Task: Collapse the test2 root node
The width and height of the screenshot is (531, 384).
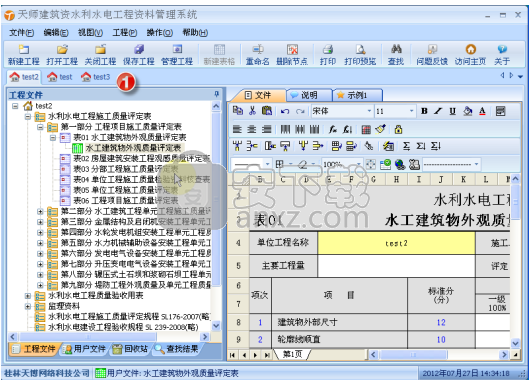Action: tap(15, 106)
